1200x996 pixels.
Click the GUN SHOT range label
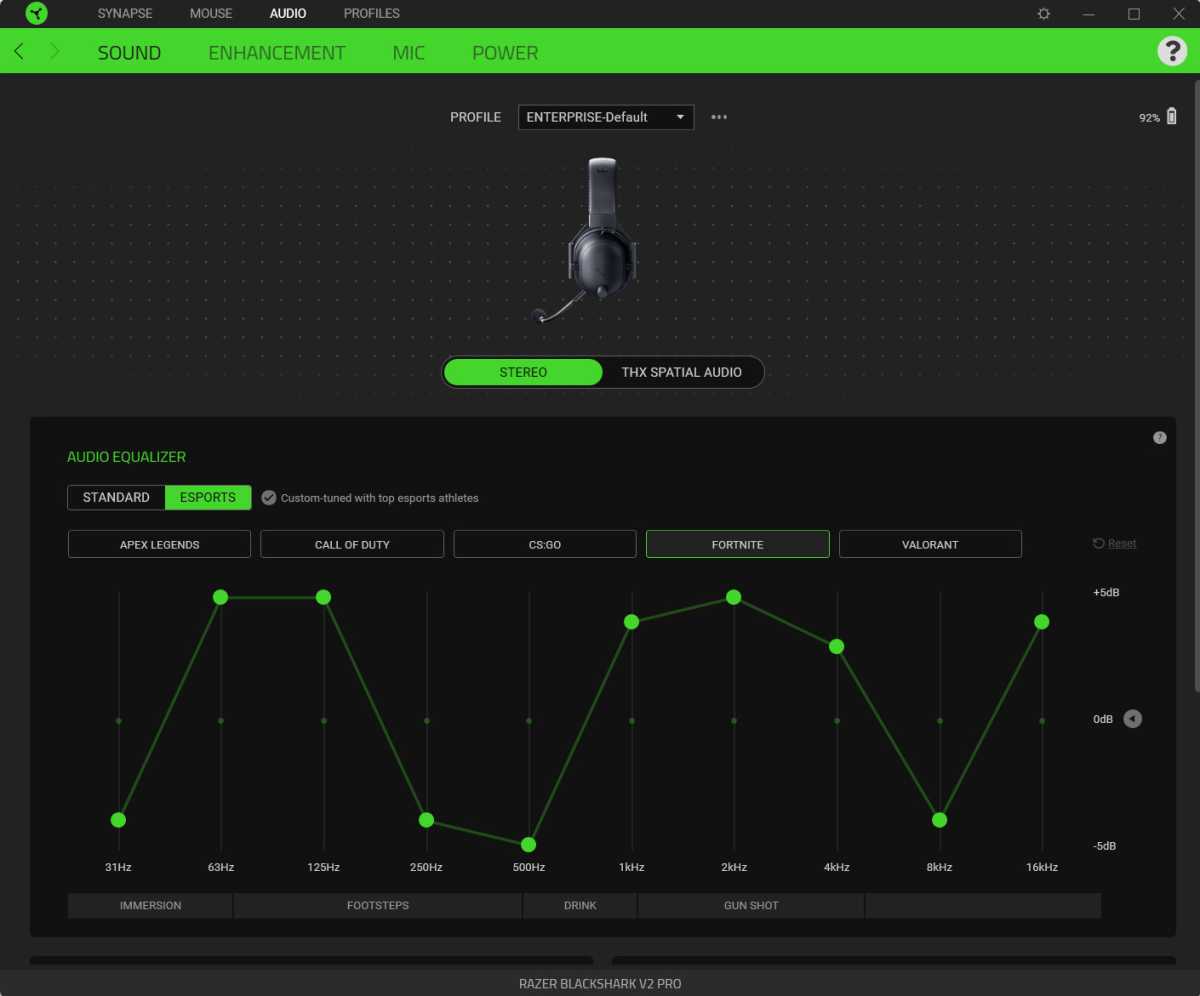coord(751,905)
